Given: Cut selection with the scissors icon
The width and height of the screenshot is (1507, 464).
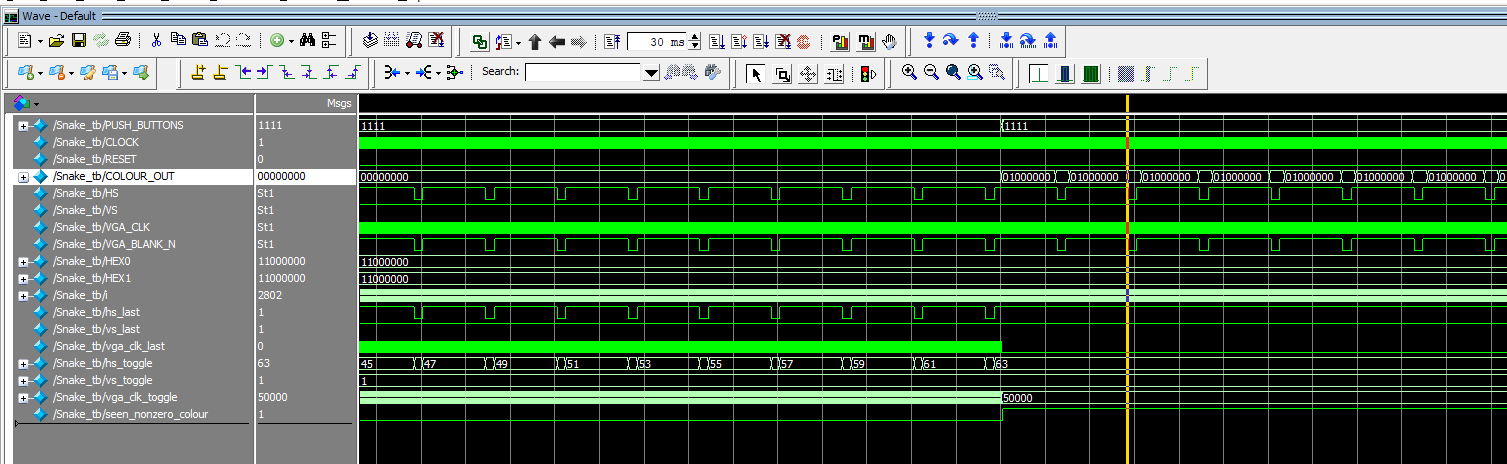Looking at the screenshot, I should pos(156,41).
